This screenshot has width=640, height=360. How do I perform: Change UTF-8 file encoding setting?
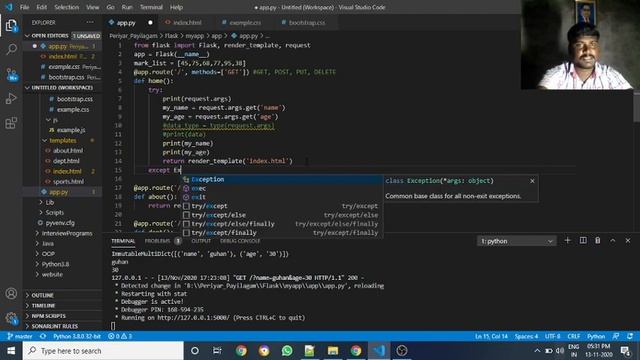553,336
